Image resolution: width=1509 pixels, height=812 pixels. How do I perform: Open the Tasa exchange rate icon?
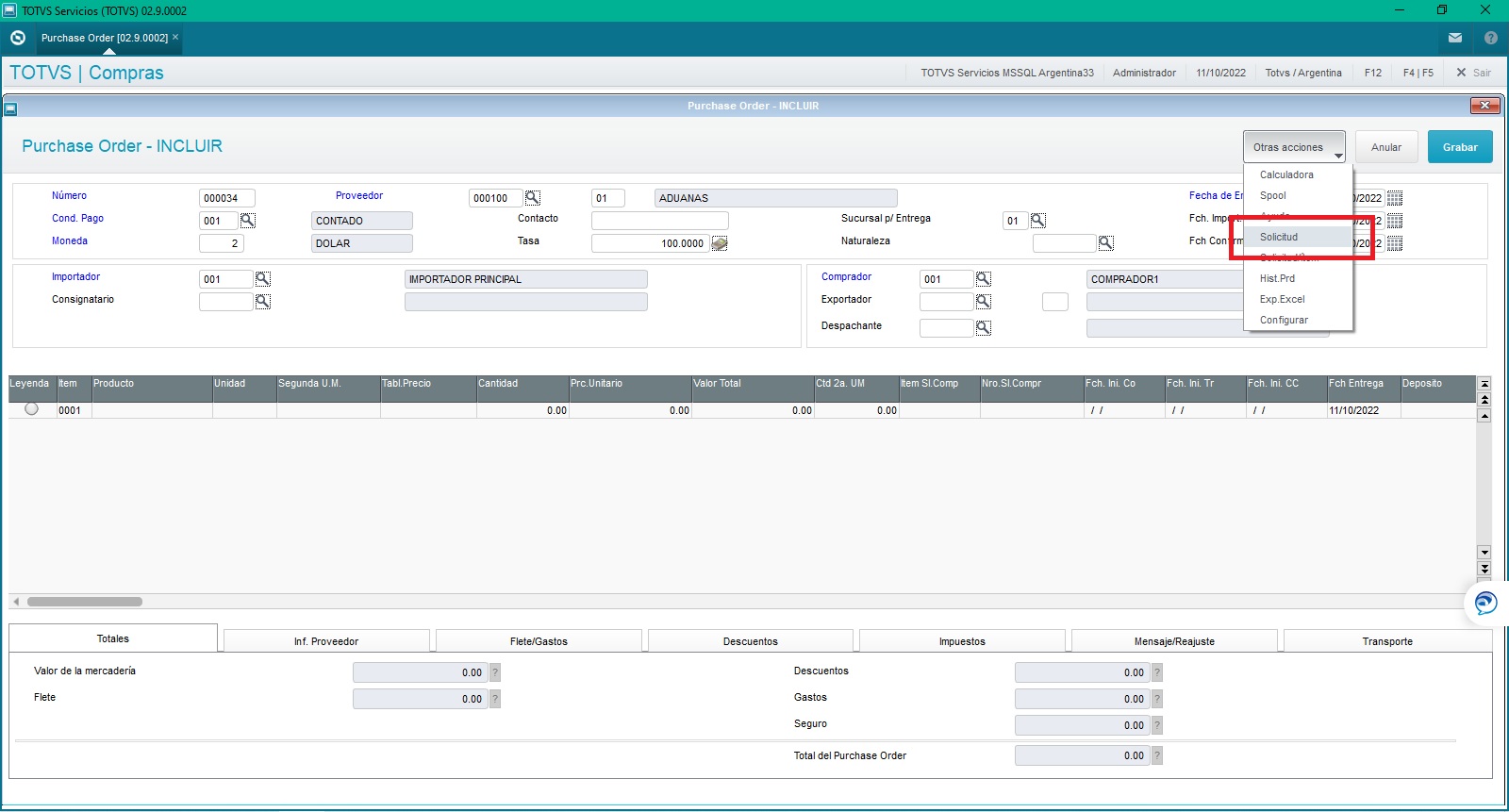(x=720, y=243)
